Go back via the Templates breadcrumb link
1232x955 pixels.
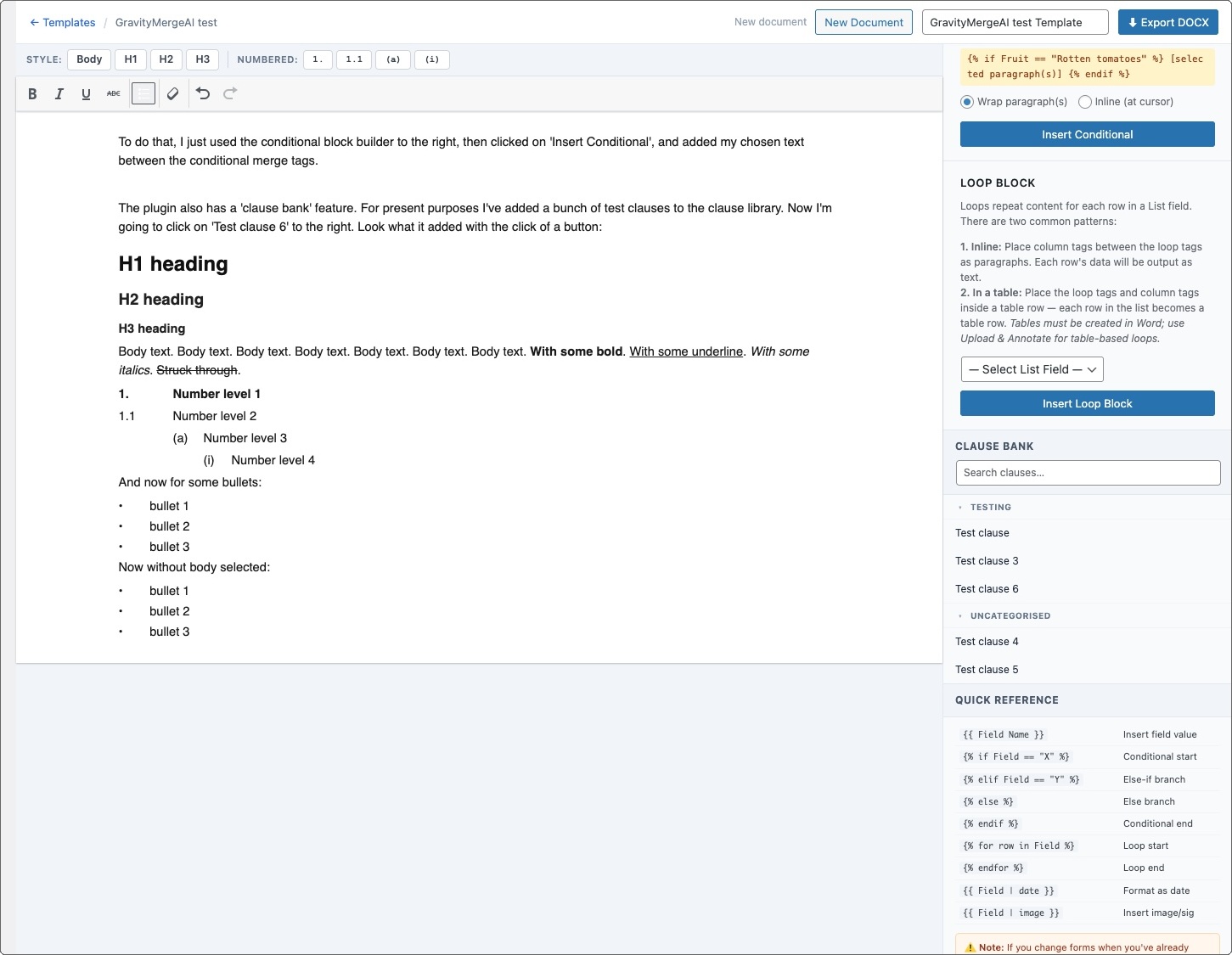63,23
